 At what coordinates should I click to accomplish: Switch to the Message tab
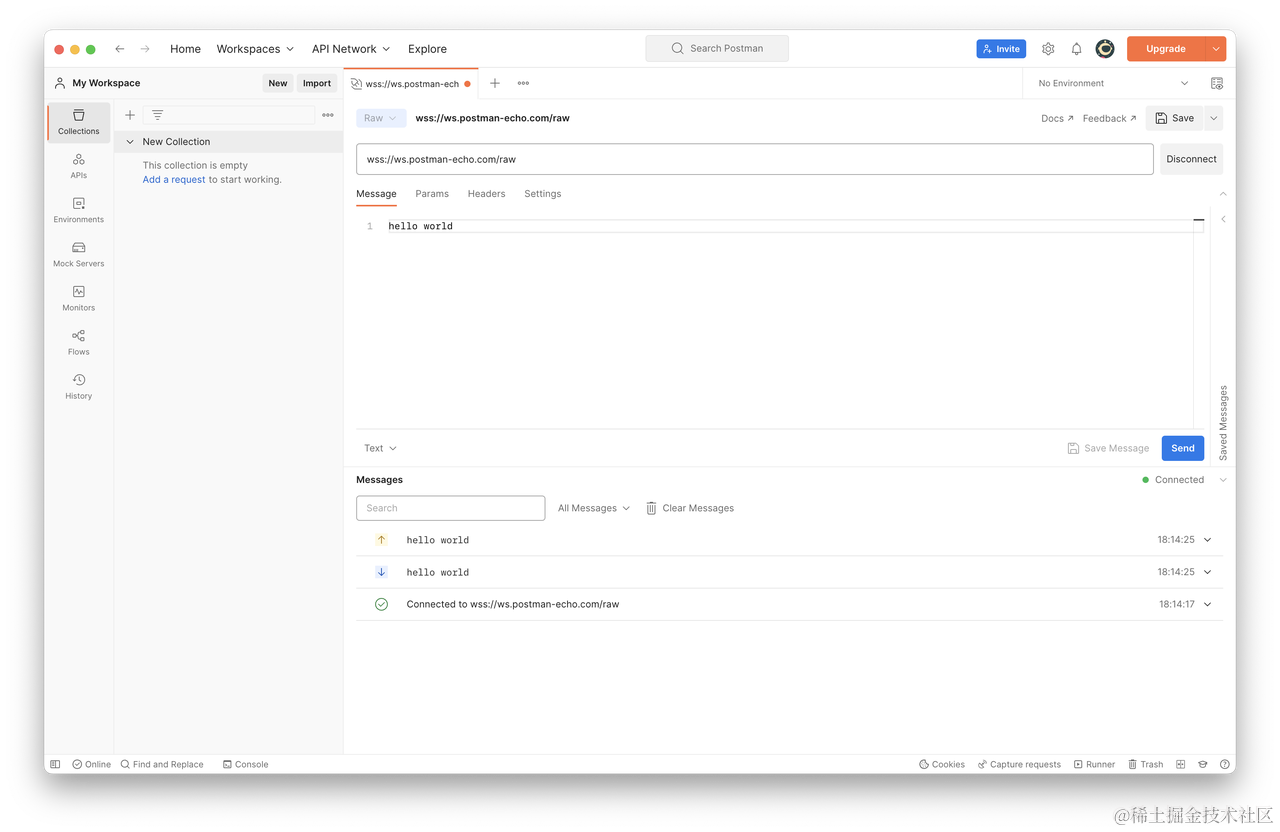pyautogui.click(x=376, y=194)
